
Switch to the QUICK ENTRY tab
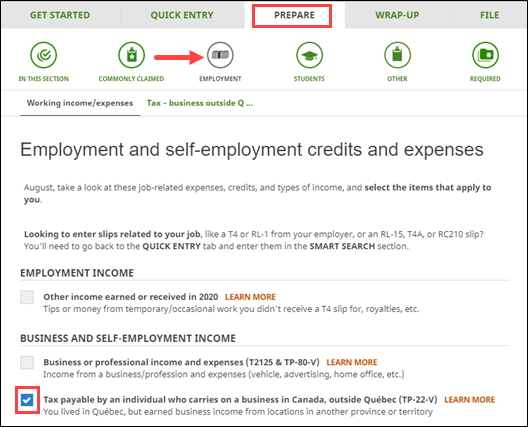pos(182,15)
